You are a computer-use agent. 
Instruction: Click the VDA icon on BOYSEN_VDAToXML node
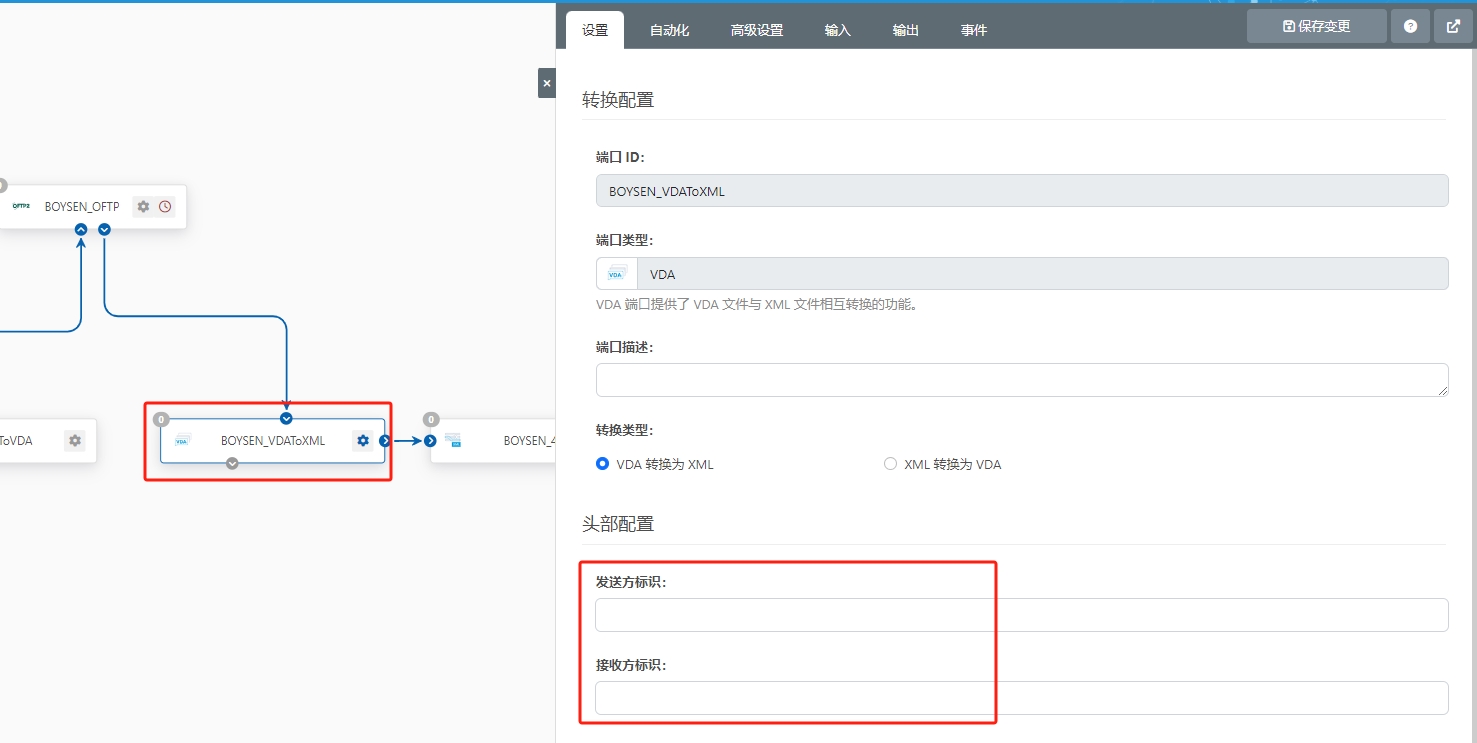coord(182,441)
